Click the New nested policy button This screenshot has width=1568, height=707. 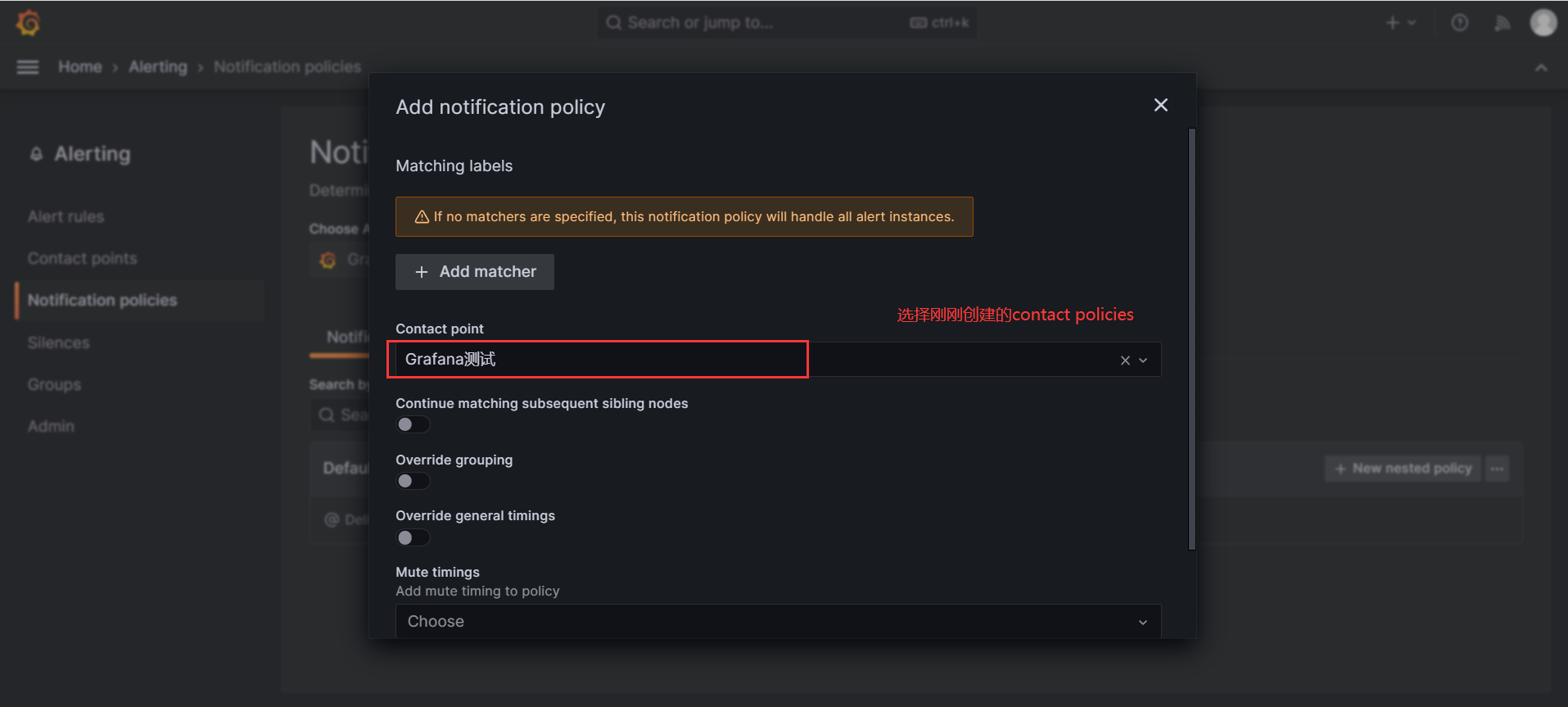click(1403, 469)
